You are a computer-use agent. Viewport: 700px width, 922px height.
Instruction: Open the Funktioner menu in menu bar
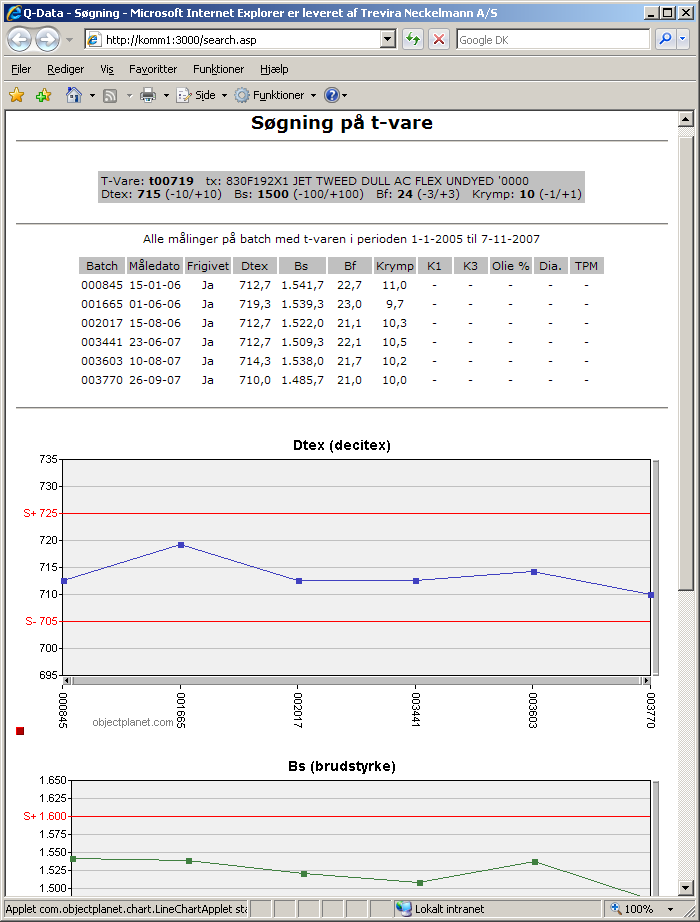tap(218, 69)
